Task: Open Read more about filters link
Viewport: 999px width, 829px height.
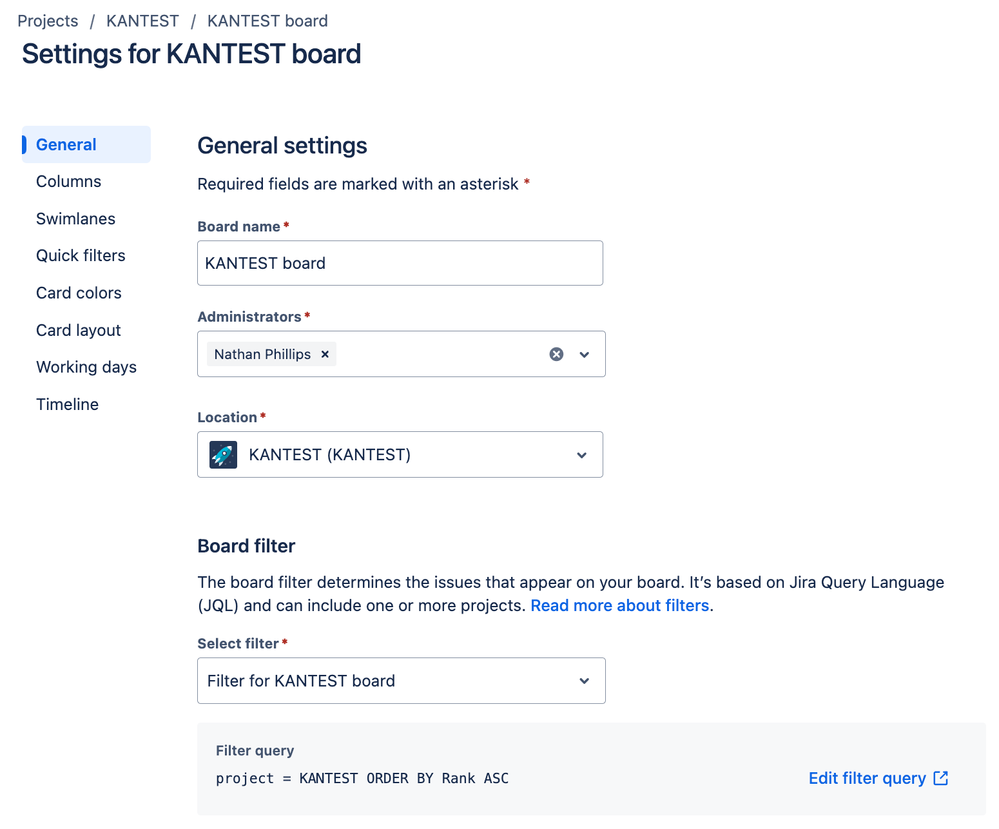Action: 620,605
